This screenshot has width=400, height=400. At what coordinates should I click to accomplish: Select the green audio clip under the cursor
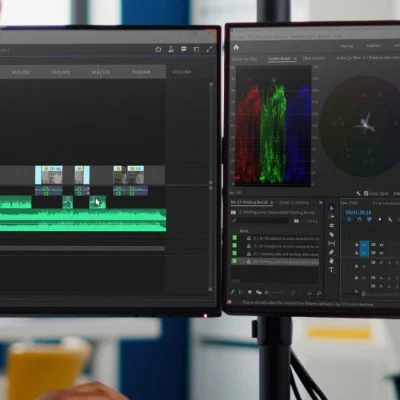(x=97, y=202)
